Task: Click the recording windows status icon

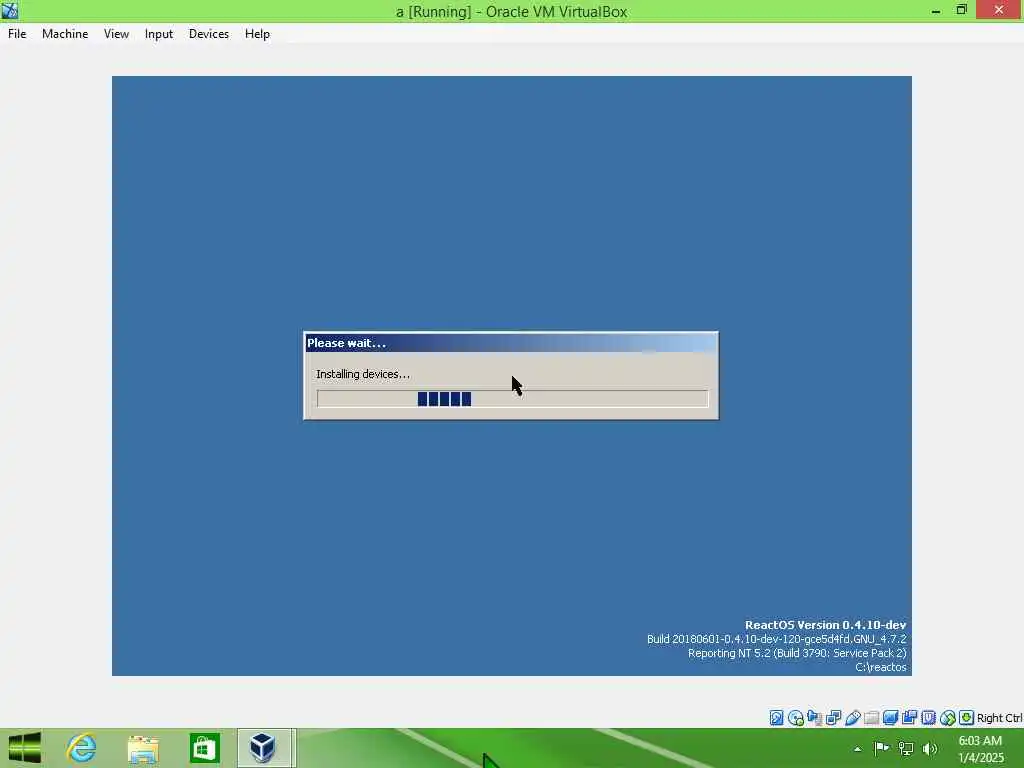Action: [x=909, y=718]
